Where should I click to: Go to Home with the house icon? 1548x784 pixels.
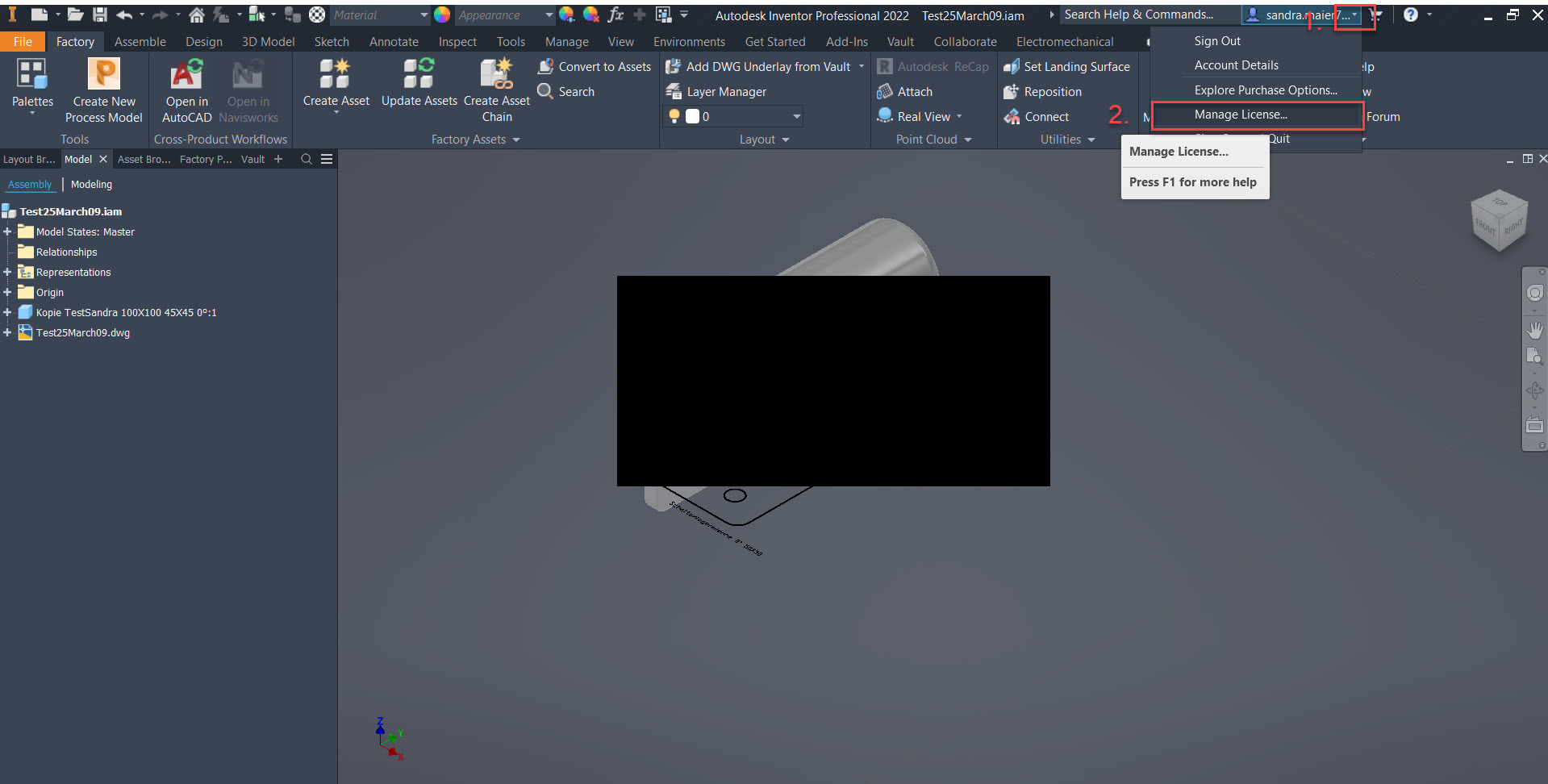196,15
